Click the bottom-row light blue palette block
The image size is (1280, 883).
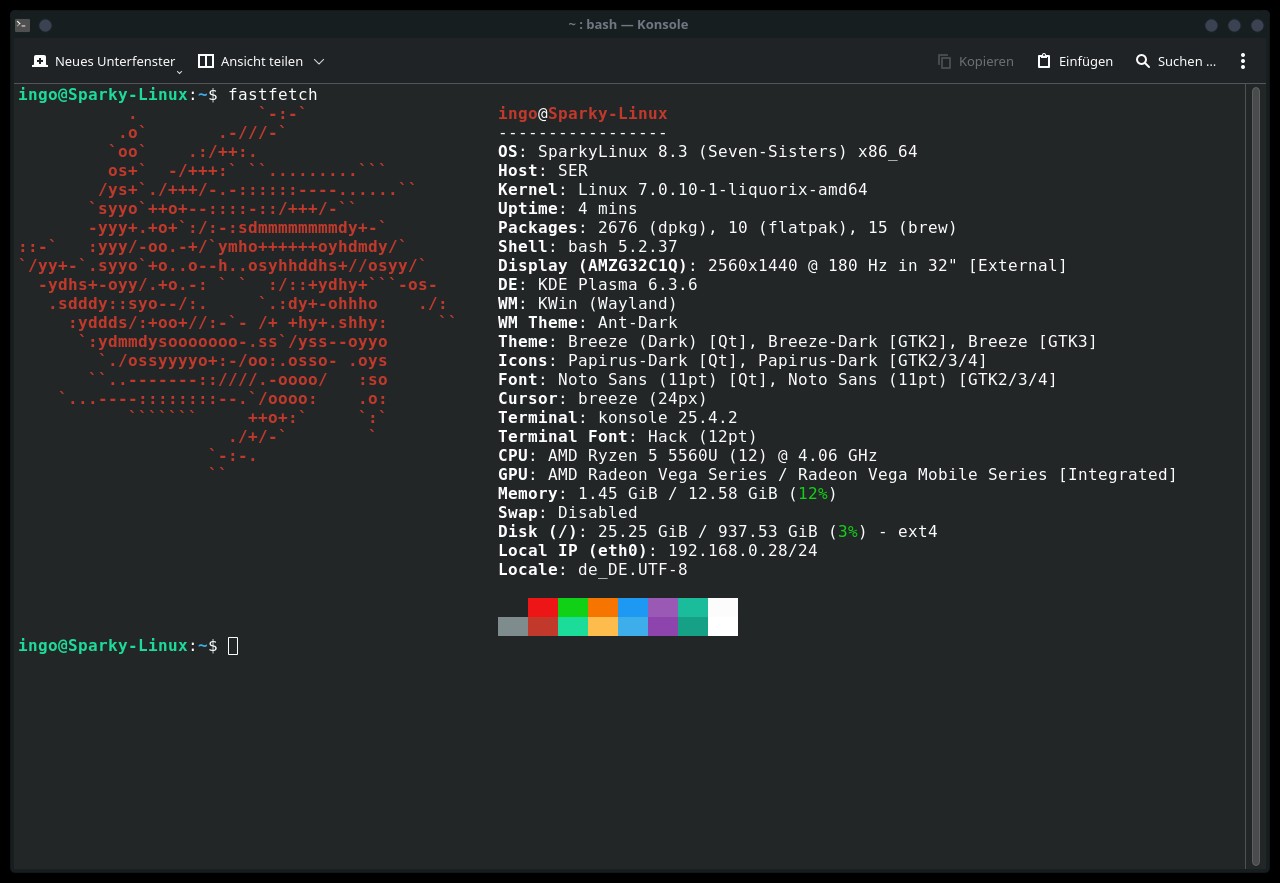click(x=633, y=626)
